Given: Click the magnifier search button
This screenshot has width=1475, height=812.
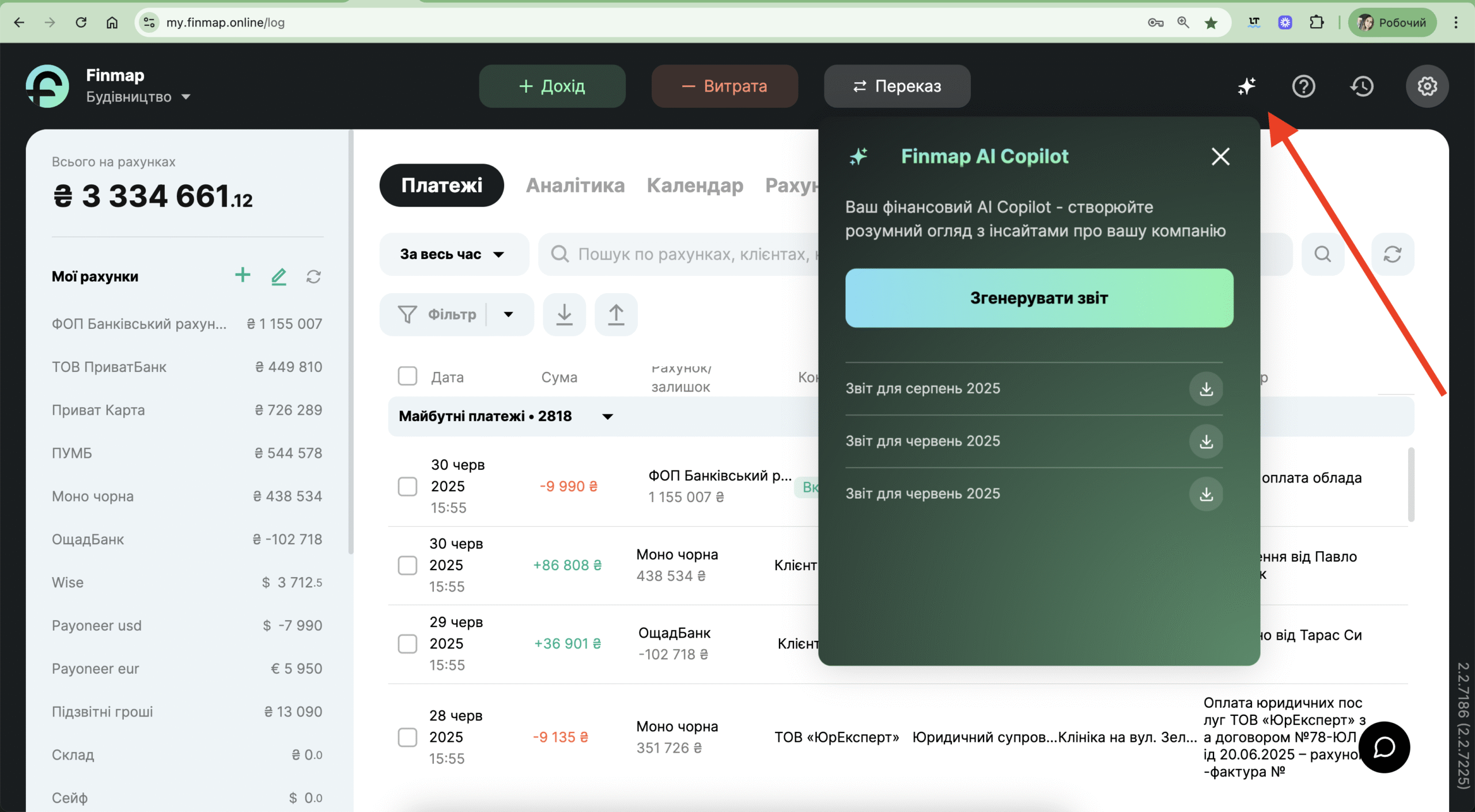Looking at the screenshot, I should 1323,254.
